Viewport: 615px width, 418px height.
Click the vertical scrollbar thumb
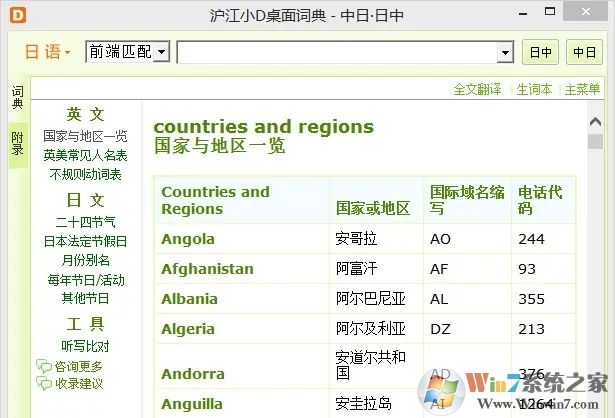595,142
